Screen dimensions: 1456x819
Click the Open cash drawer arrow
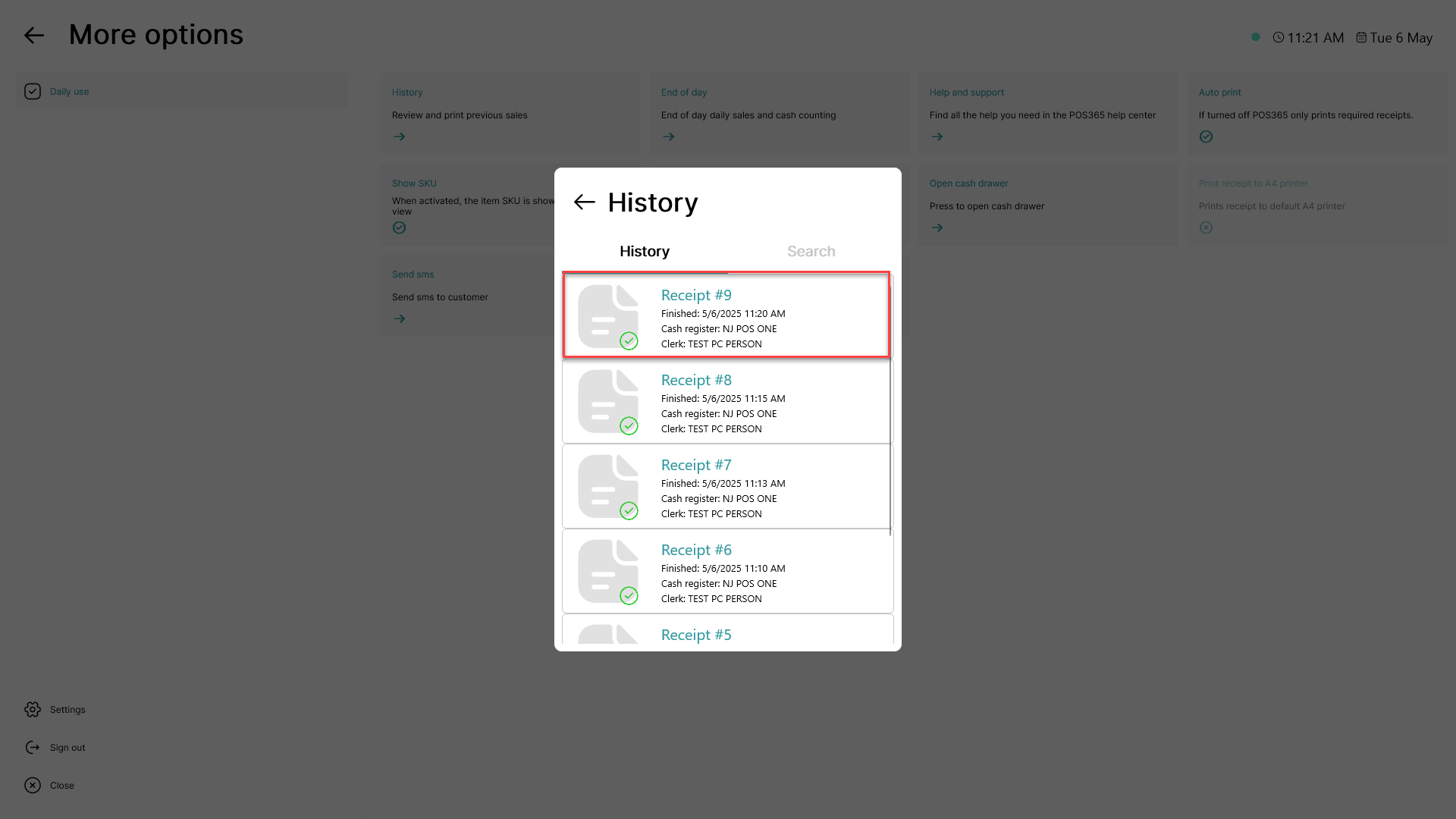point(937,227)
